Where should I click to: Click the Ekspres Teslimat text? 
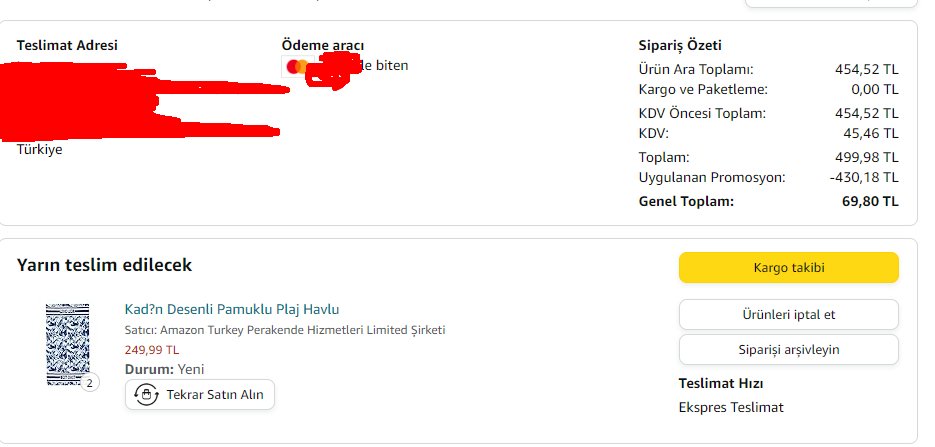731,407
